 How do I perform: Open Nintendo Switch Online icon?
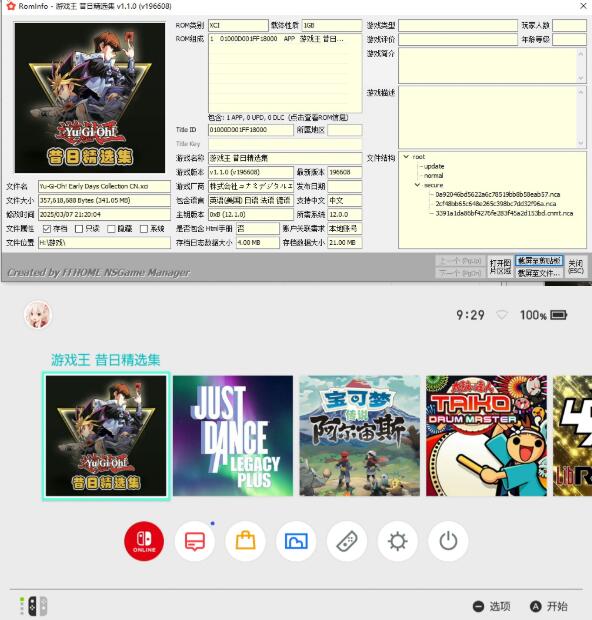(144, 541)
